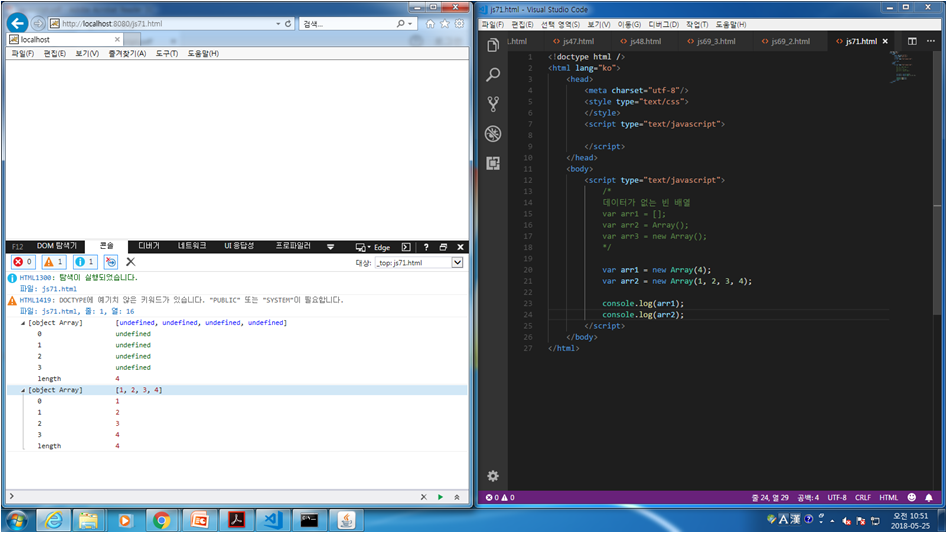Click the VS Code editor minimap
The height and width of the screenshot is (533, 947).
click(903, 68)
